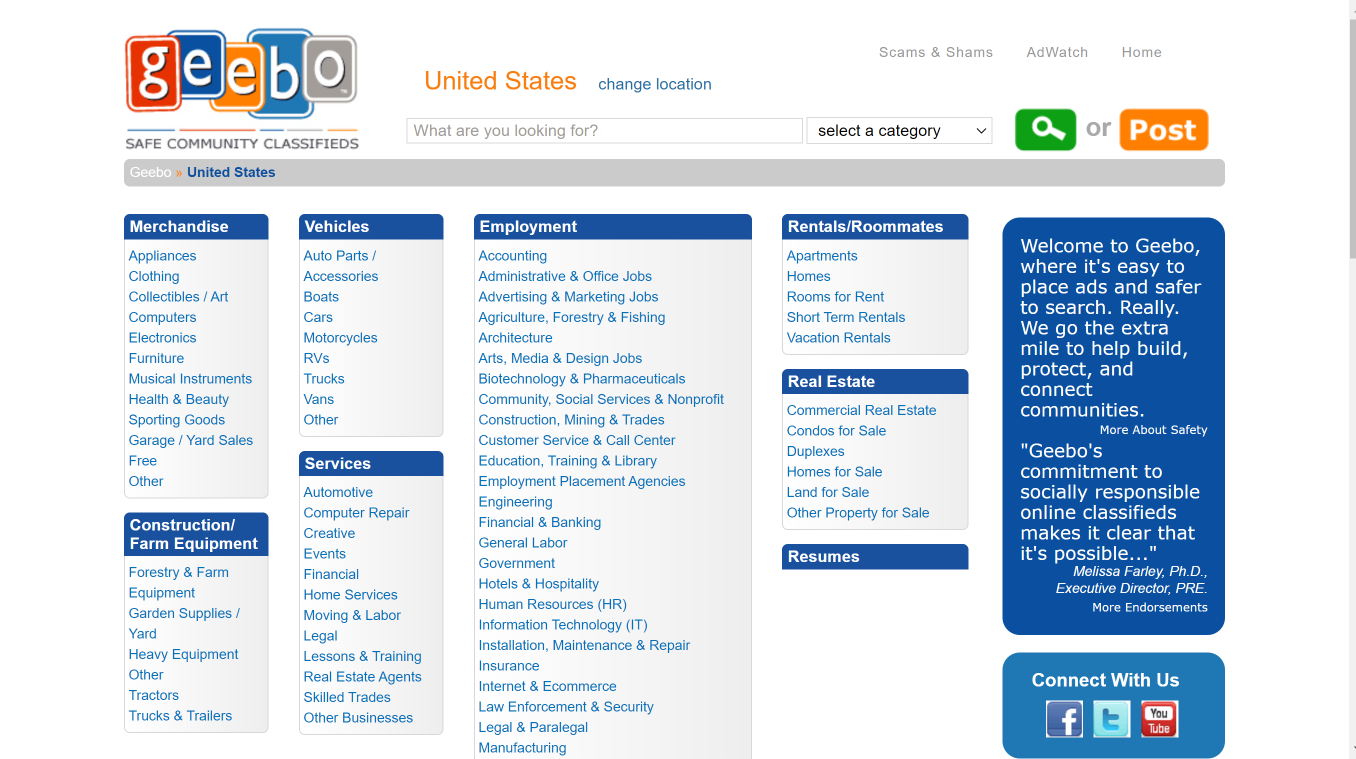Image resolution: width=1356 pixels, height=759 pixels.
Task: Open AdWatch in top menu
Action: [x=1057, y=52]
